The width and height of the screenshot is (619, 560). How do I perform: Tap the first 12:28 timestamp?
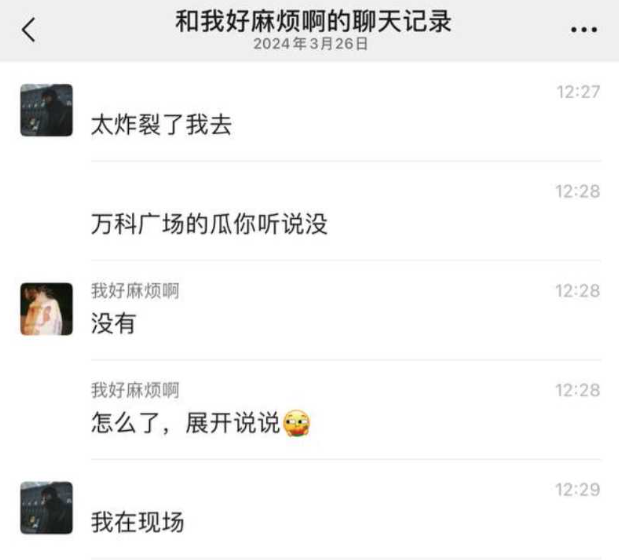coord(578,191)
